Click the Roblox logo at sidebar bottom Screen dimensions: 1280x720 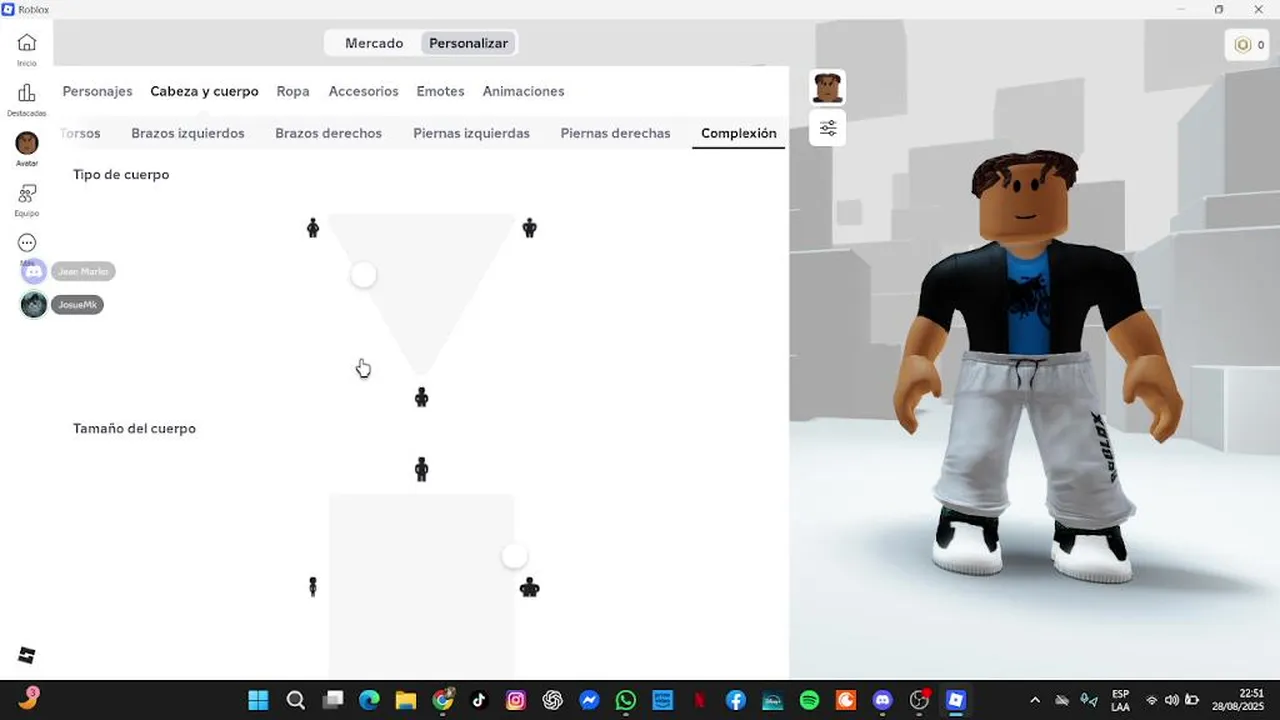click(x=27, y=655)
